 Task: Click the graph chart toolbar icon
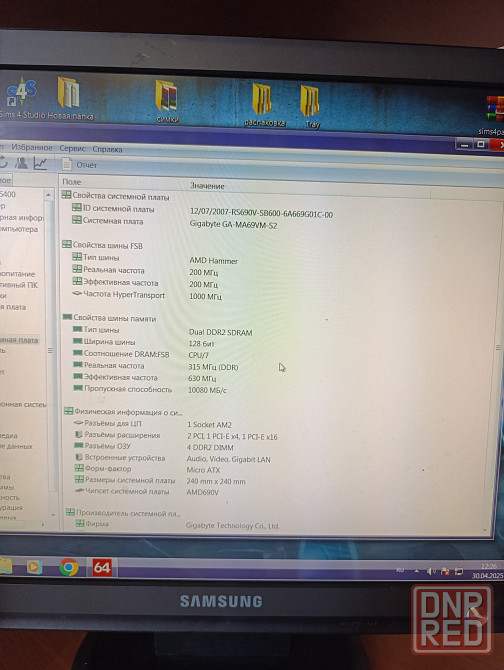click(x=41, y=163)
